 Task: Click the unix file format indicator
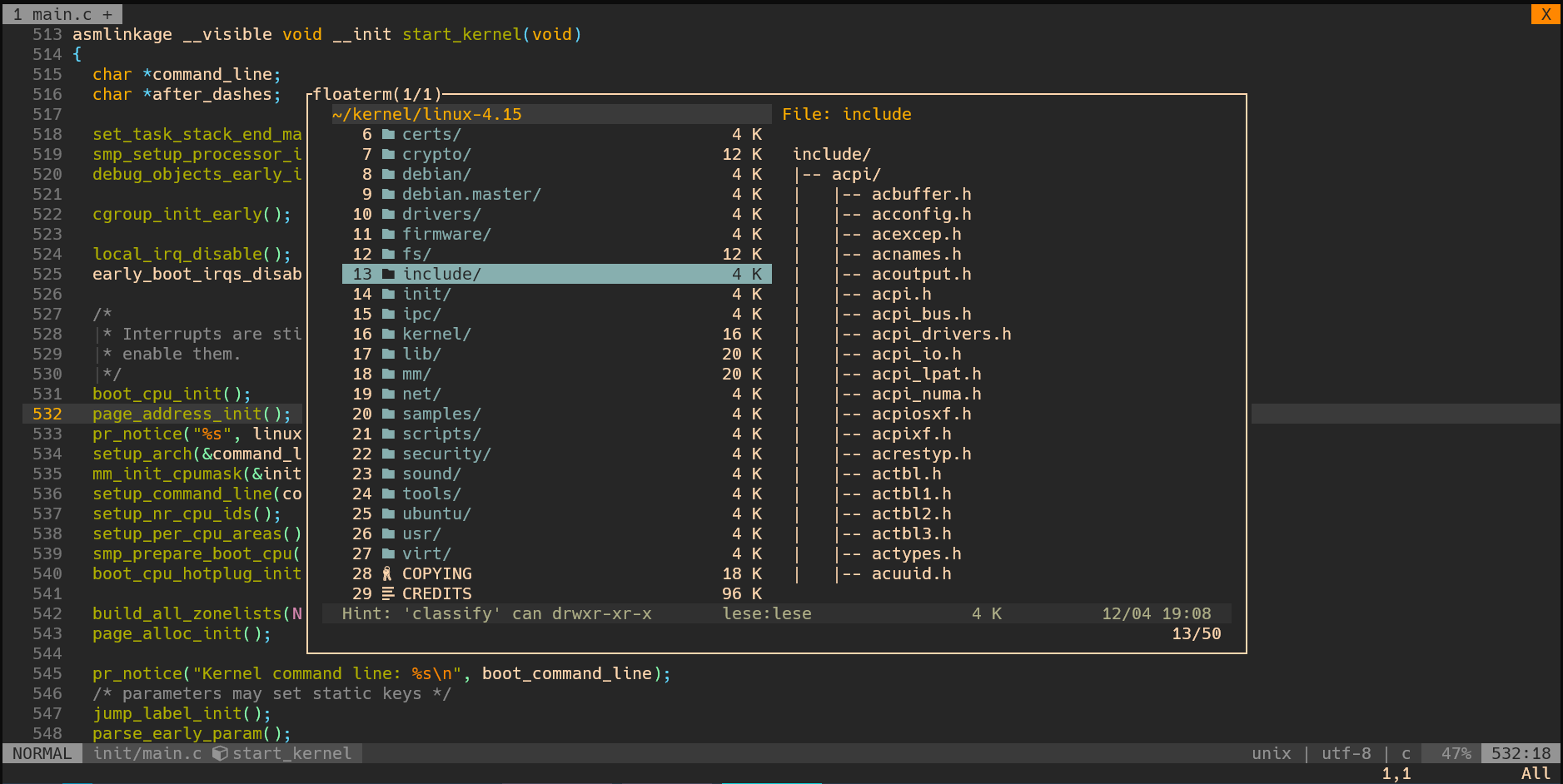[1271, 753]
